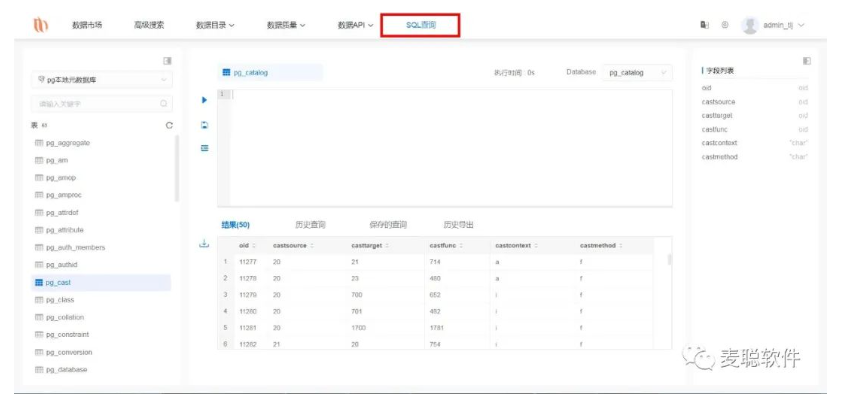Click the format SQL icon below save
The image size is (852, 408).
pyautogui.click(x=204, y=148)
